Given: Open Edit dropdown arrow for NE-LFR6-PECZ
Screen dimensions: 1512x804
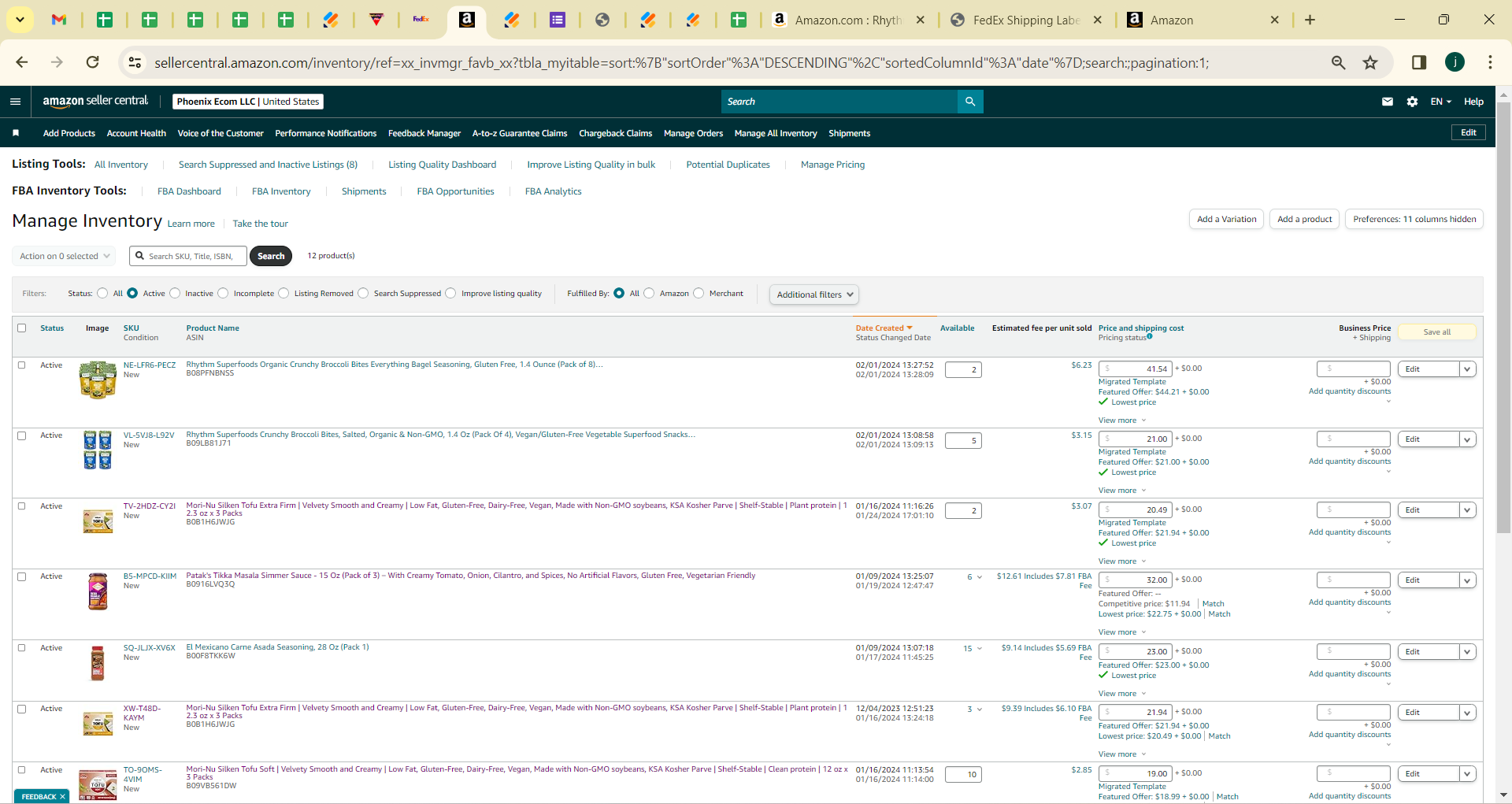Looking at the screenshot, I should tap(1468, 369).
